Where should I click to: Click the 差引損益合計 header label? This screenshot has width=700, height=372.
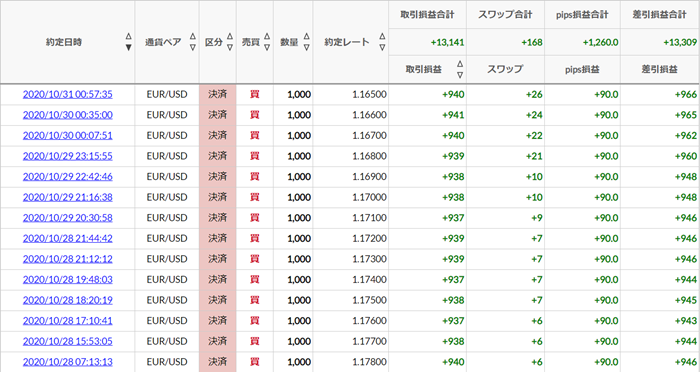tap(659, 14)
